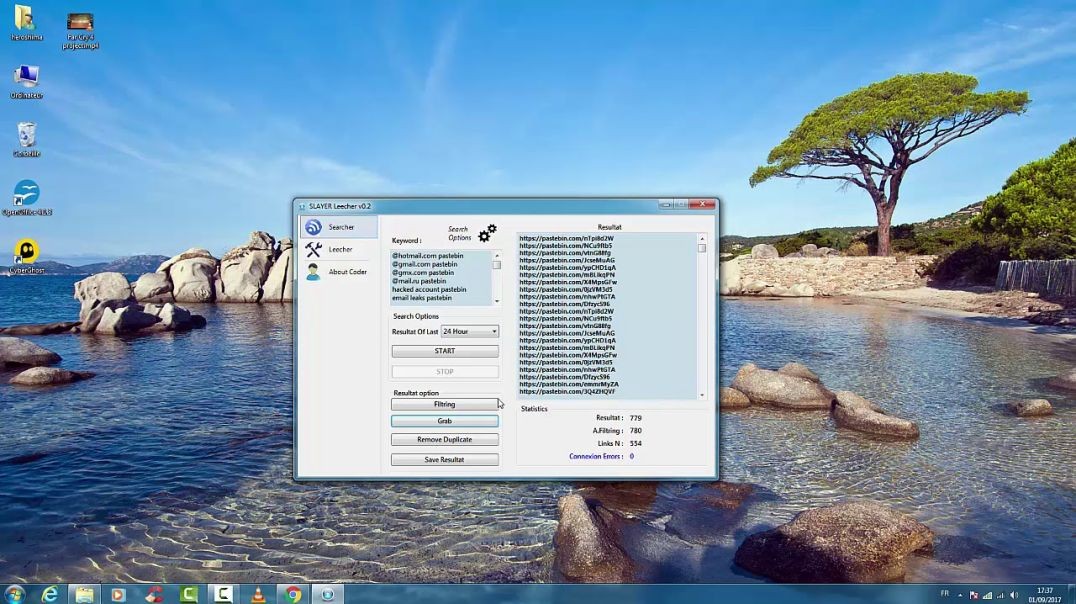Click the "Connexion Errors :" label
The width and height of the screenshot is (1076, 604).
click(x=596, y=456)
